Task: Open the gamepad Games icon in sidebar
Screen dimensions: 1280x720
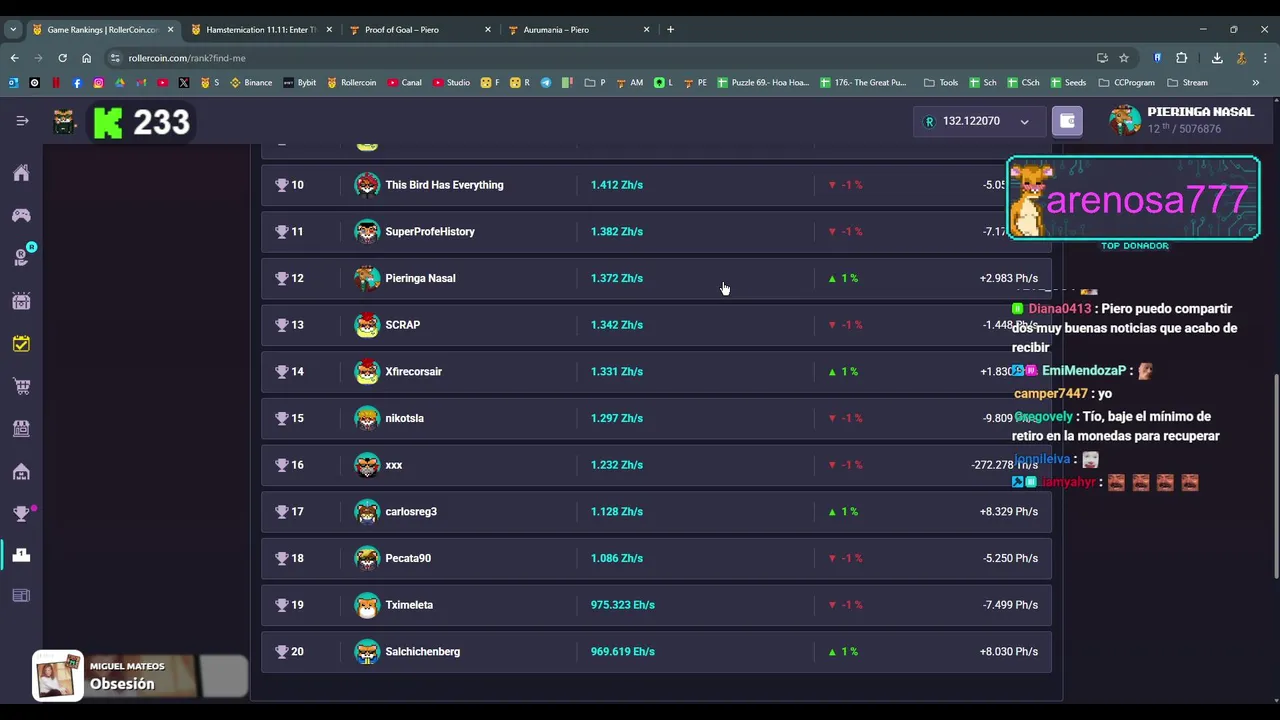Action: point(21,215)
